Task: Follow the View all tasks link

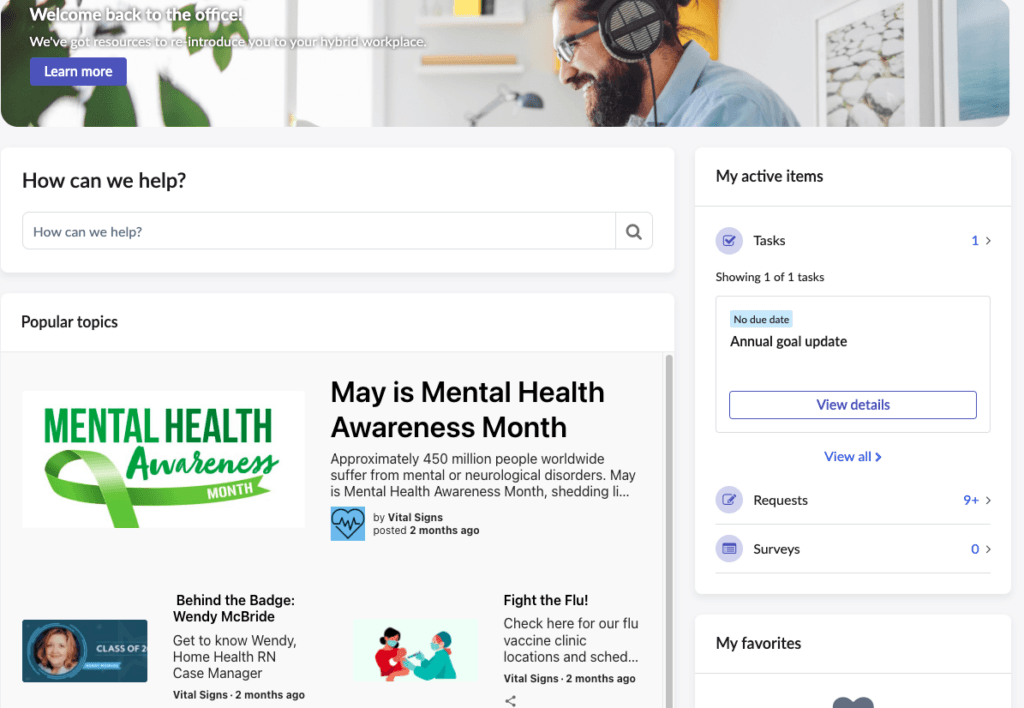Action: pos(853,457)
